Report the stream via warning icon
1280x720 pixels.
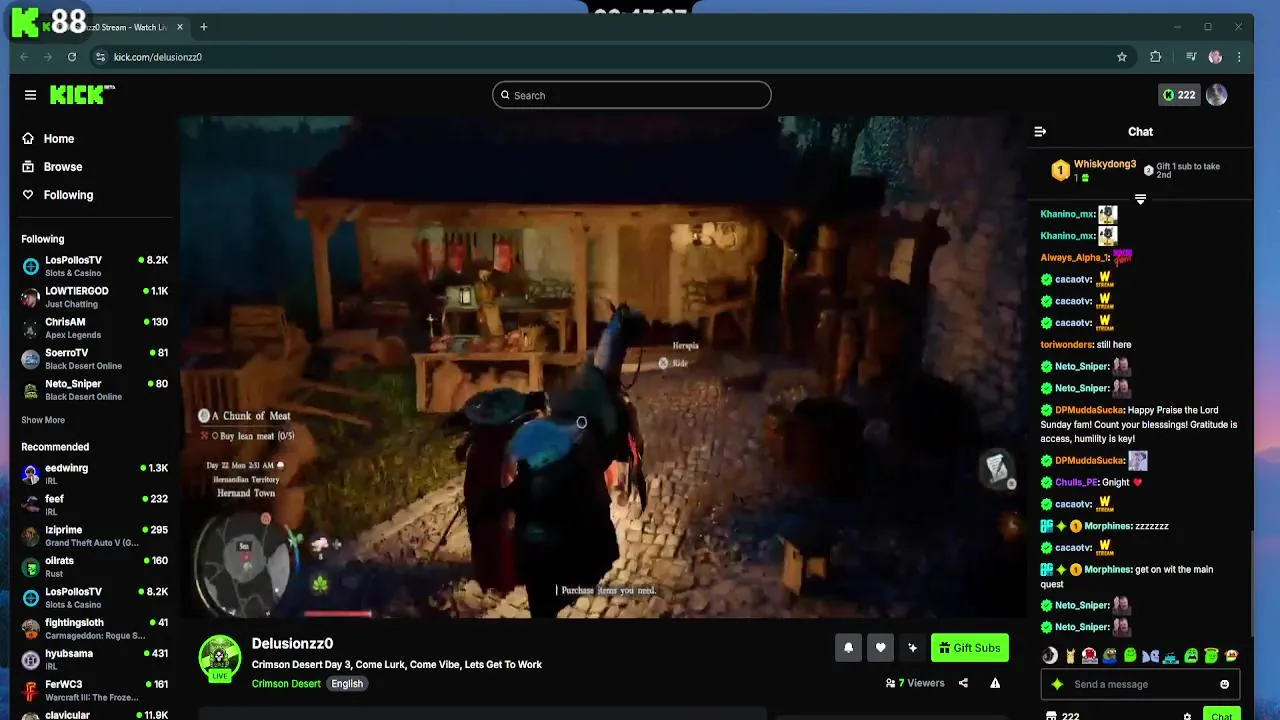point(995,684)
